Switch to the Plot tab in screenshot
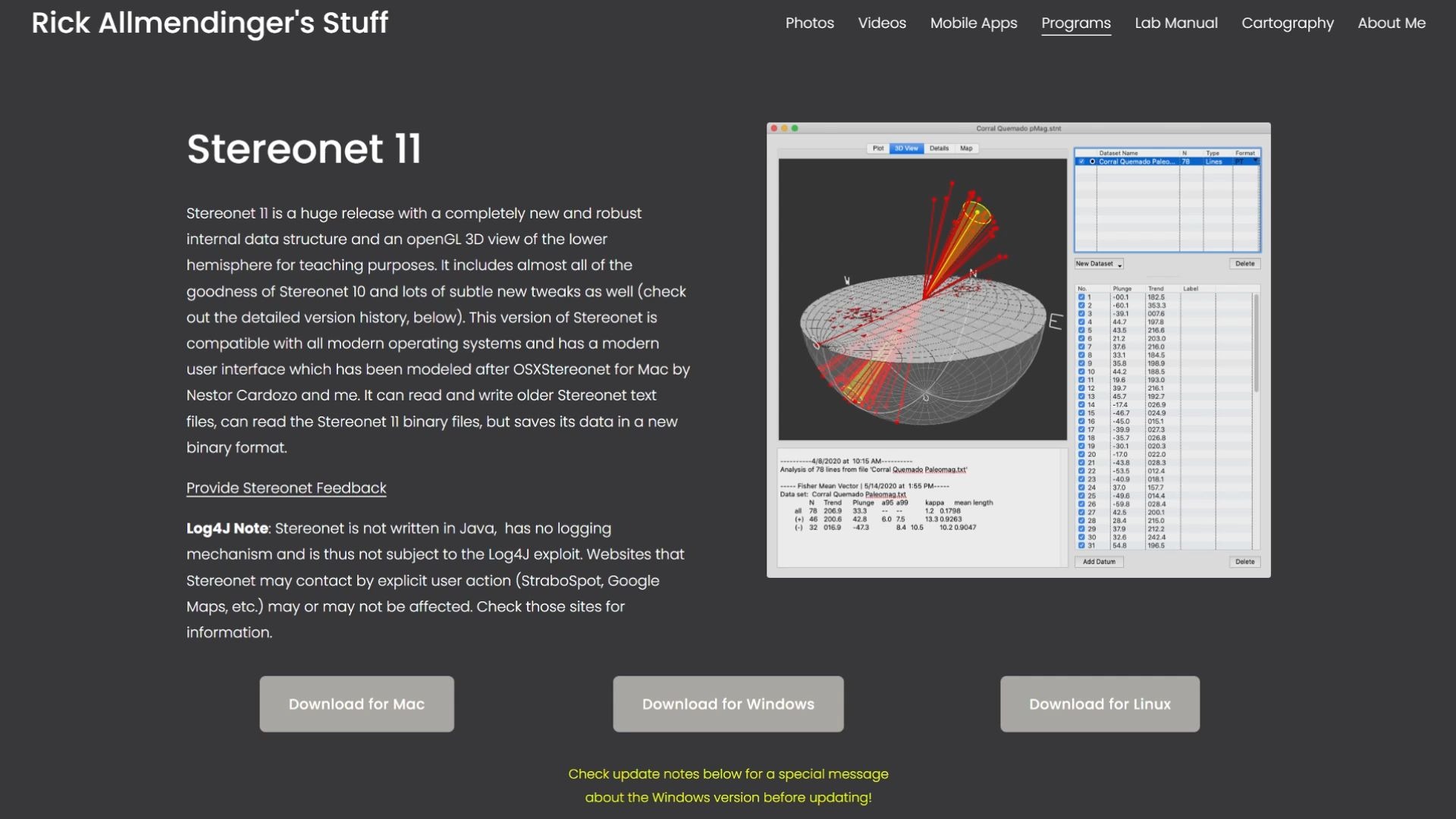The width and height of the screenshot is (1456, 819). tap(877, 149)
